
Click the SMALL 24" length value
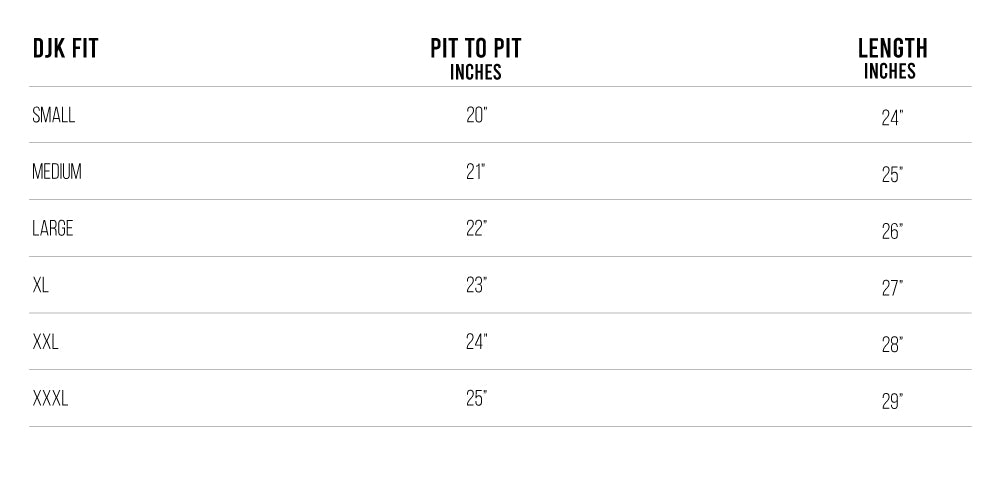pyautogui.click(x=892, y=117)
